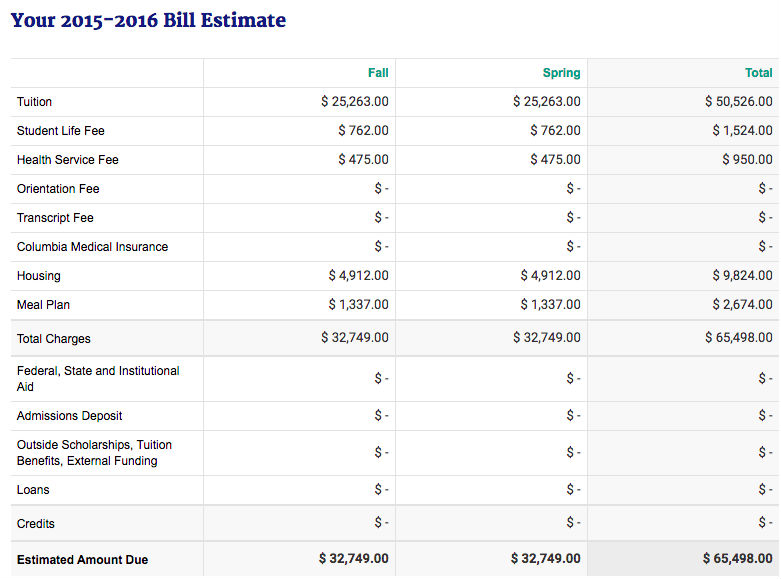The width and height of the screenshot is (781, 579).
Task: Select the Tuition row label
Action: tap(34, 102)
